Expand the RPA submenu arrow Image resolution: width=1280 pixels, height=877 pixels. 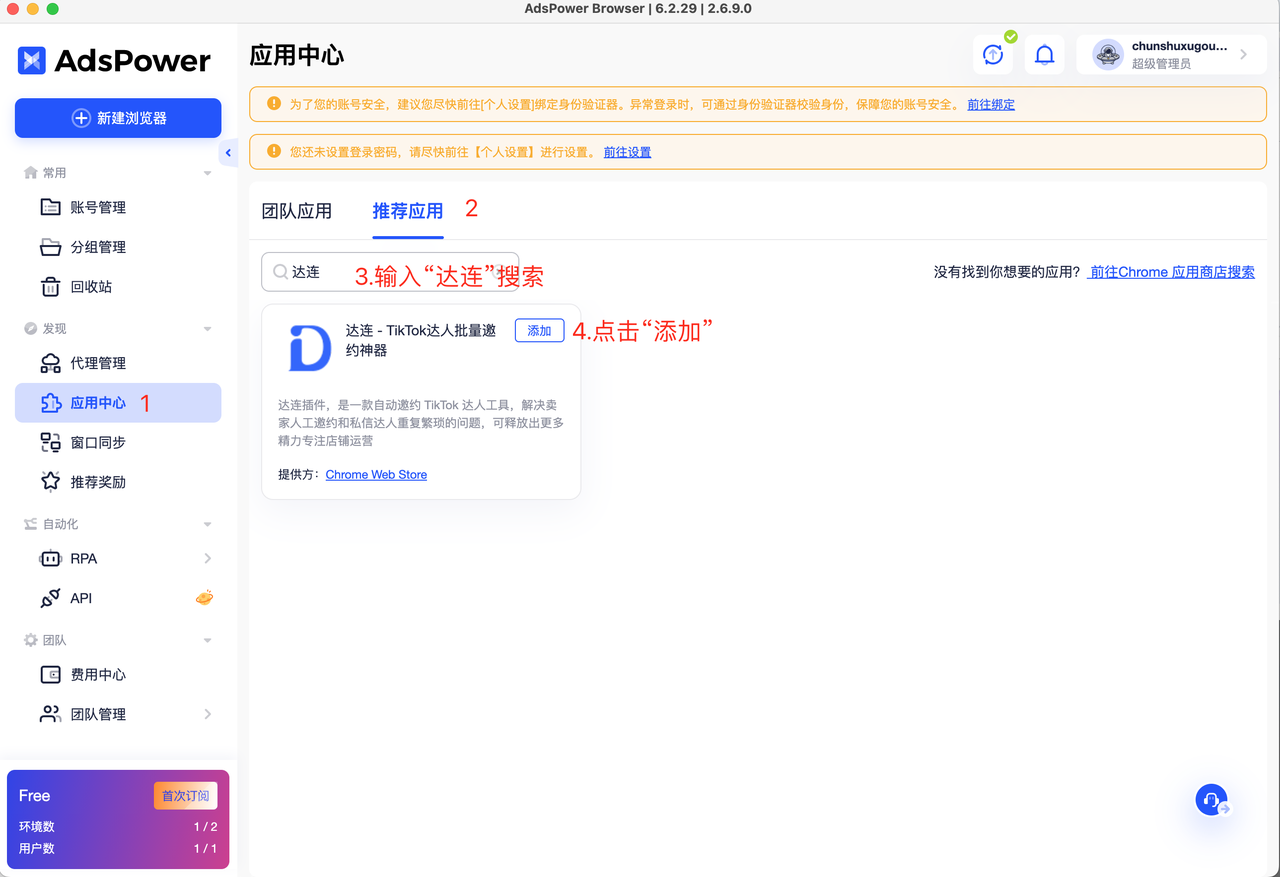point(207,558)
